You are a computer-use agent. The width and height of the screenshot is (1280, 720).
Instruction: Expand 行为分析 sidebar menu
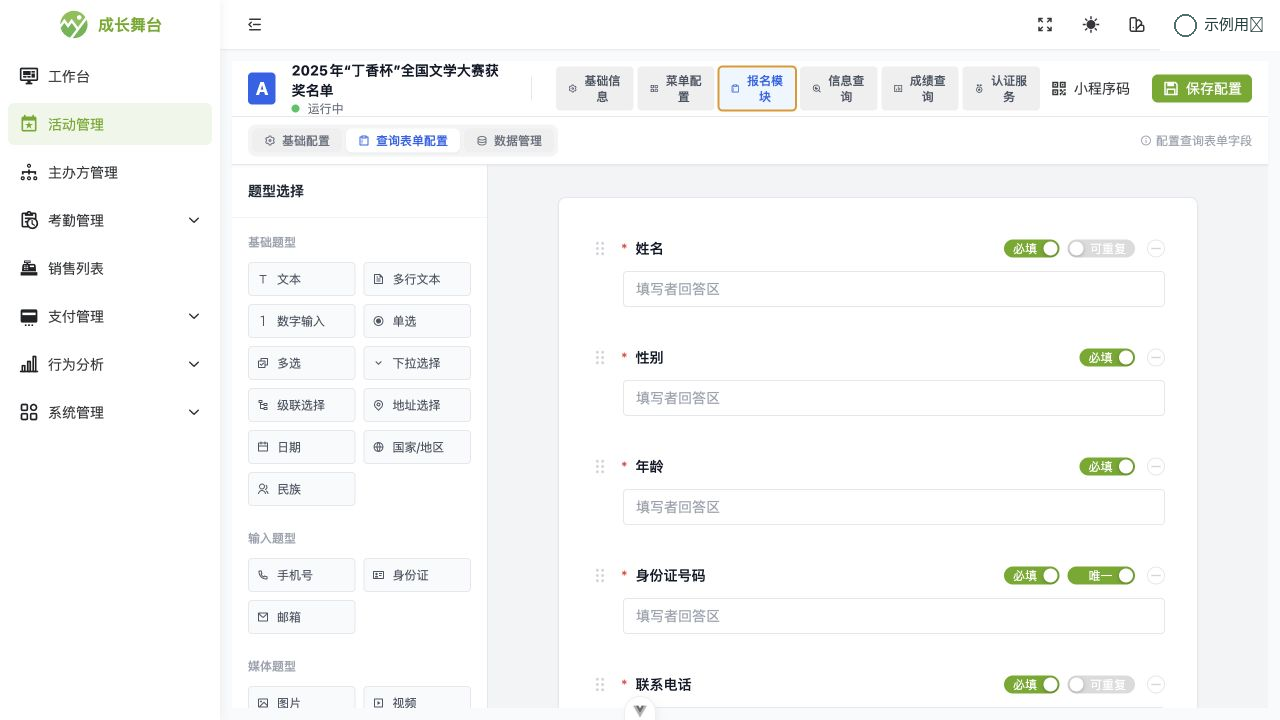pos(110,364)
